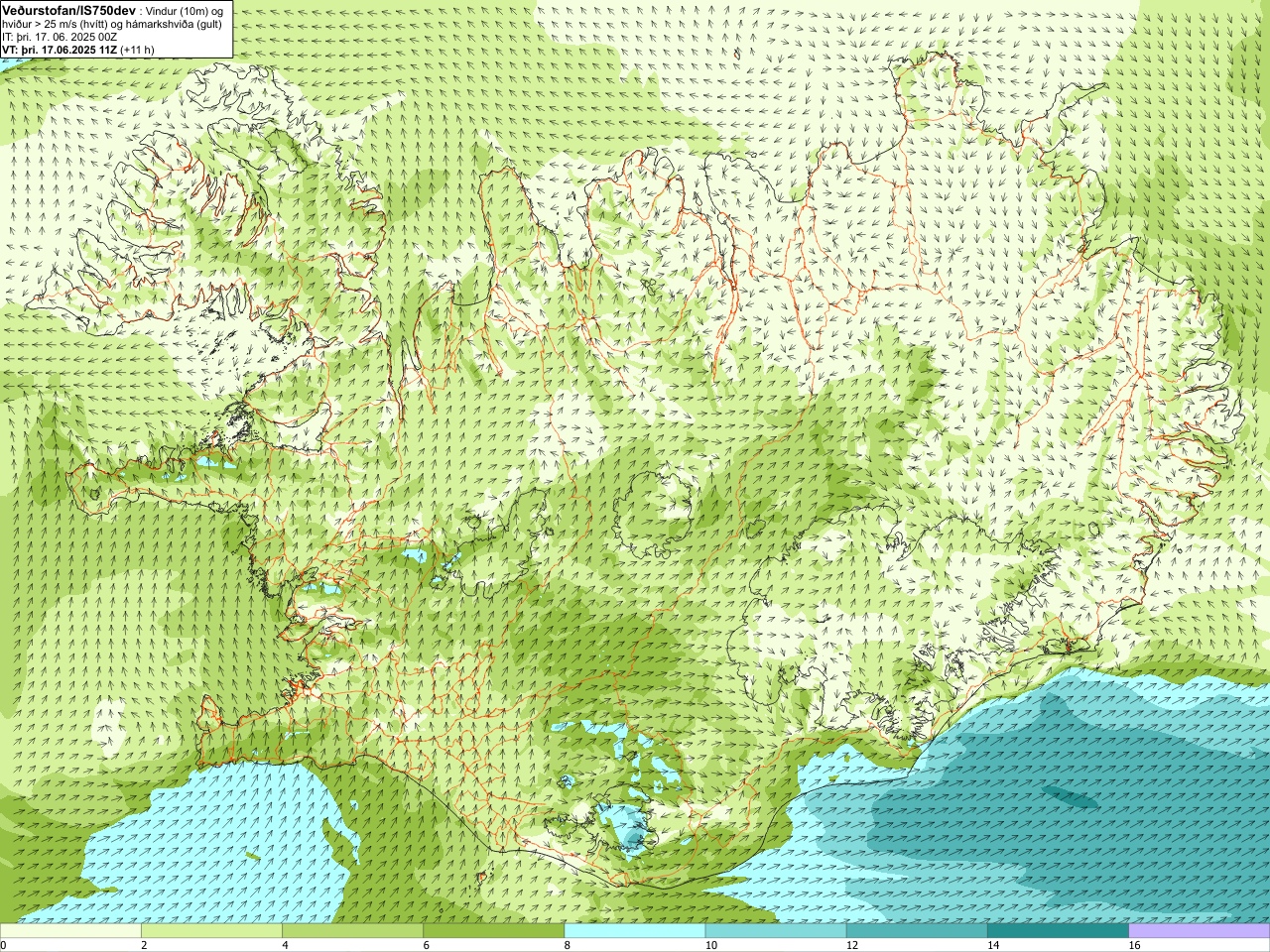Click the dark green 6–8 m/s scale segment
Image resolution: width=1270 pixels, height=952 pixels.
click(493, 931)
